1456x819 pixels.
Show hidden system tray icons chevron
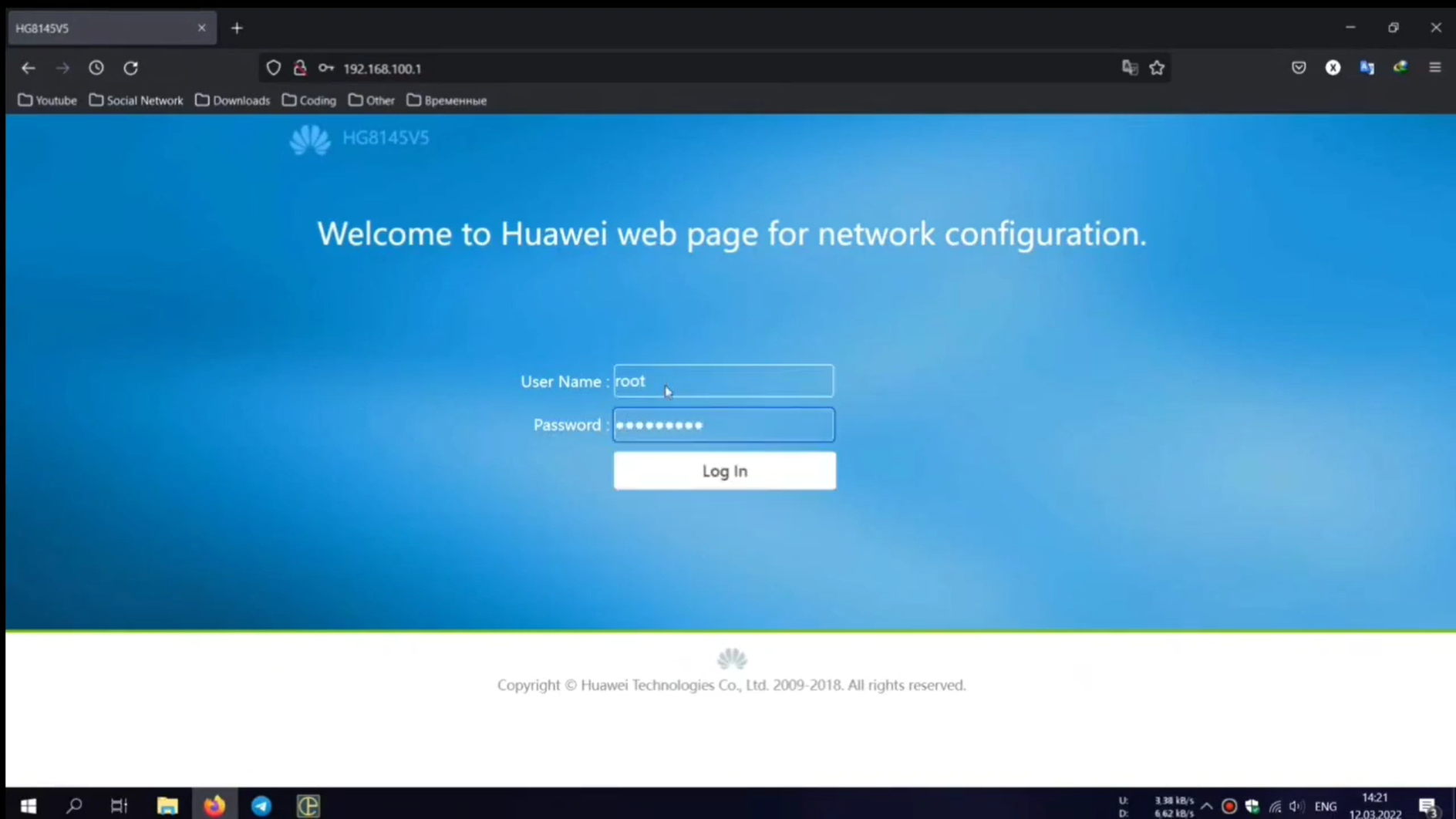point(1206,806)
